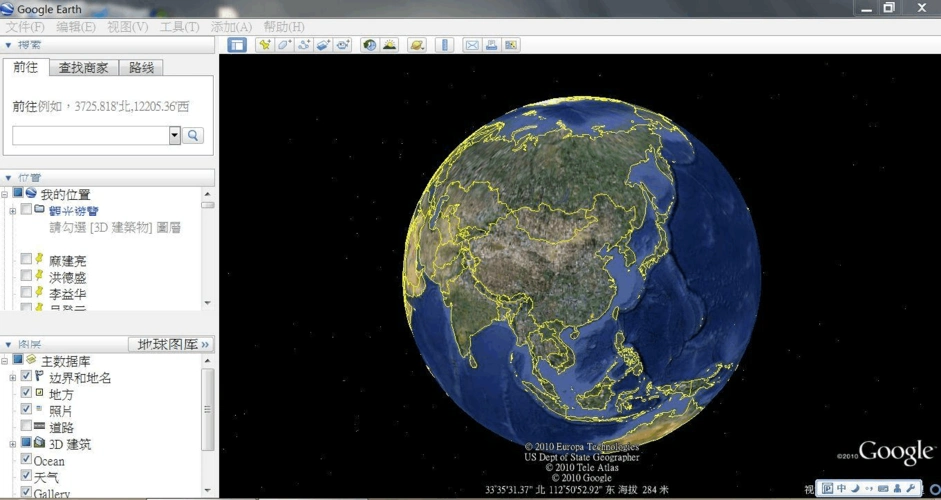
Task: Open the search history dropdown arrow
Action: click(175, 135)
